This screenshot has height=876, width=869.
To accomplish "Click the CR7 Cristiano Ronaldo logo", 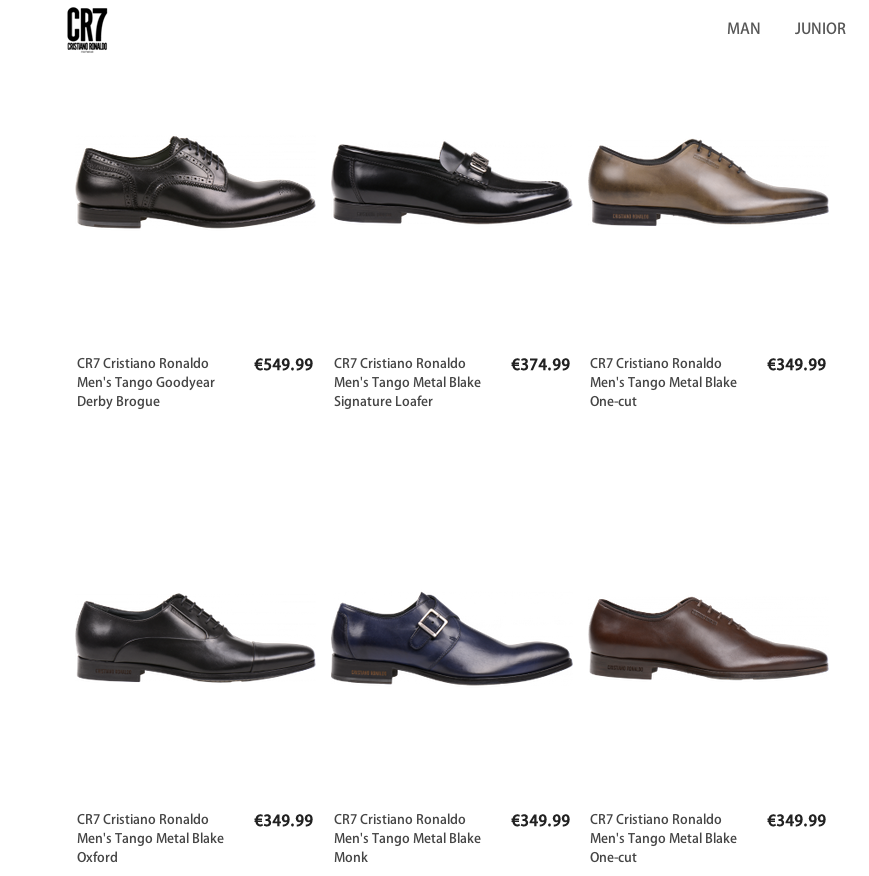I will click(87, 30).
